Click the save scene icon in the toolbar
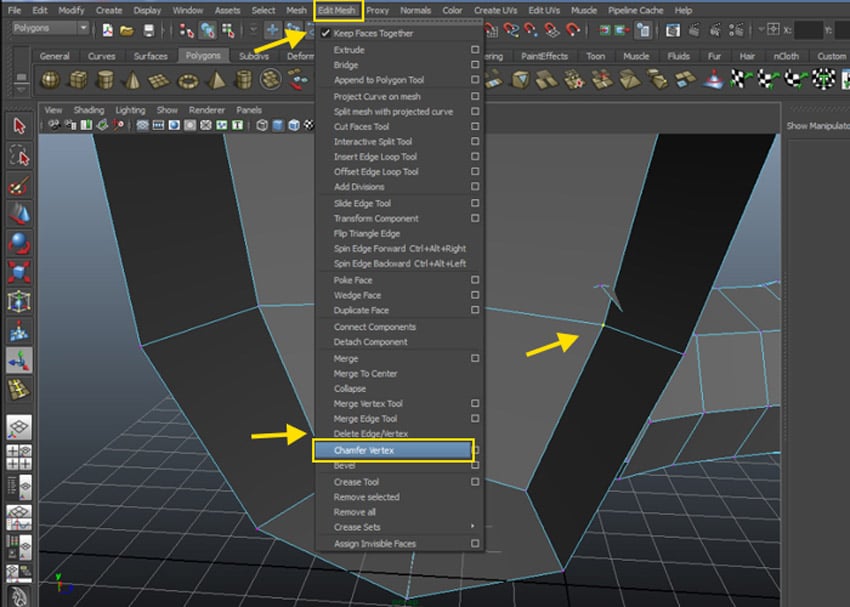The width and height of the screenshot is (850, 607). tap(151, 30)
